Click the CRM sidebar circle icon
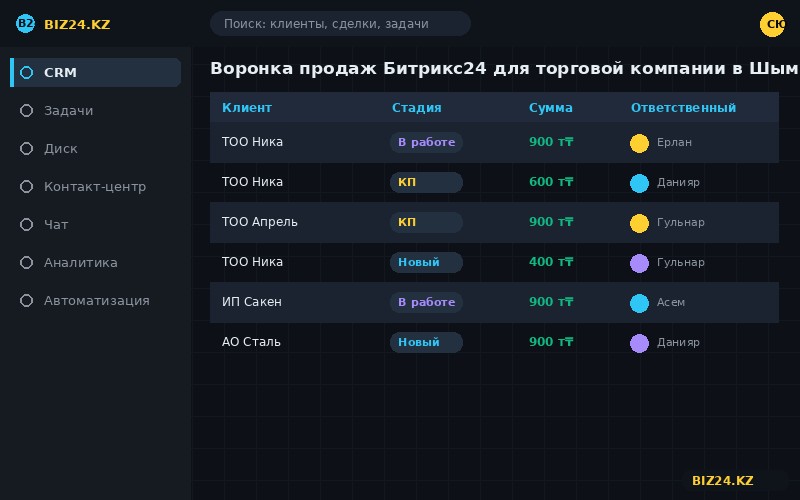The height and width of the screenshot is (500, 800). (27, 72)
